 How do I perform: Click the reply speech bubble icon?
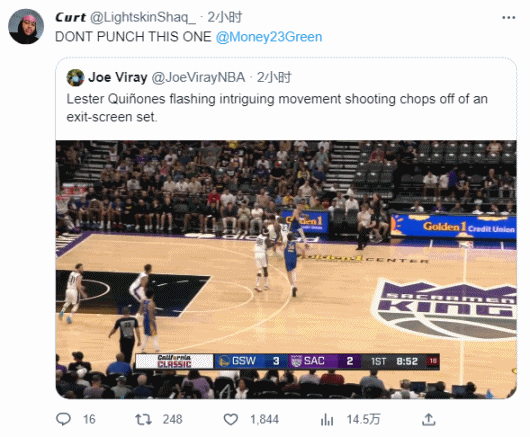click(63, 419)
